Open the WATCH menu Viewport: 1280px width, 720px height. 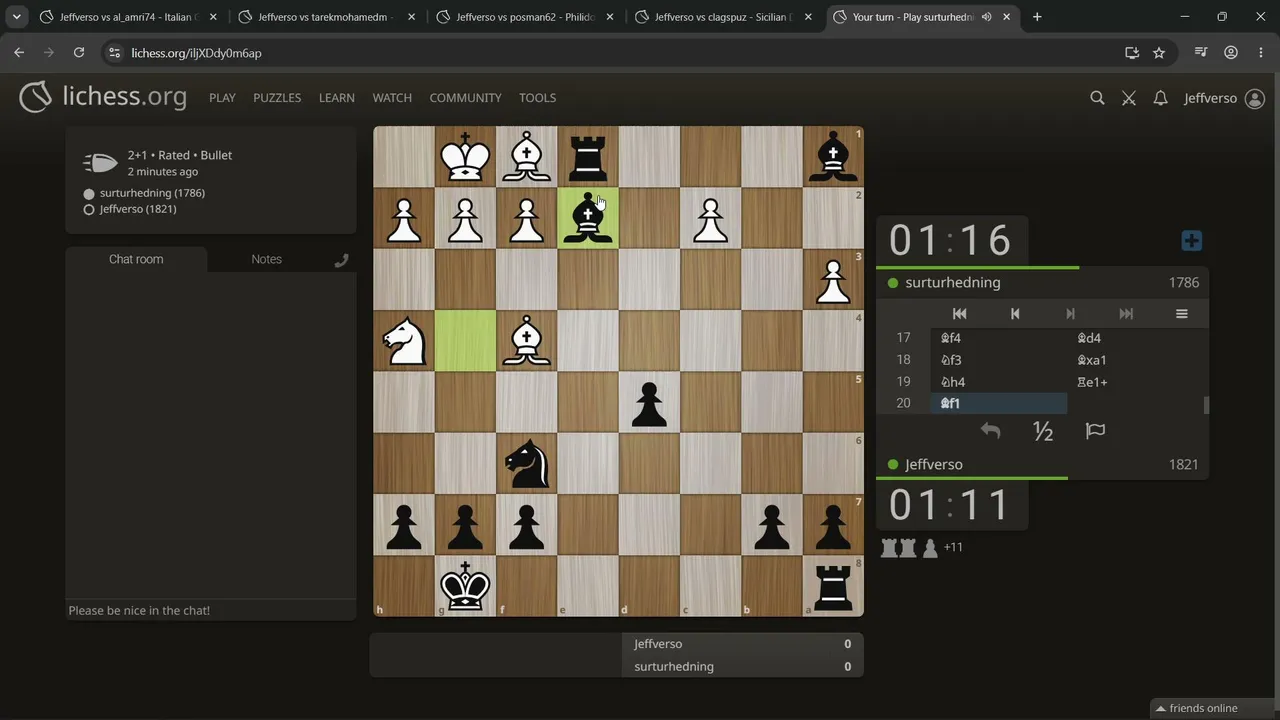coord(392,98)
